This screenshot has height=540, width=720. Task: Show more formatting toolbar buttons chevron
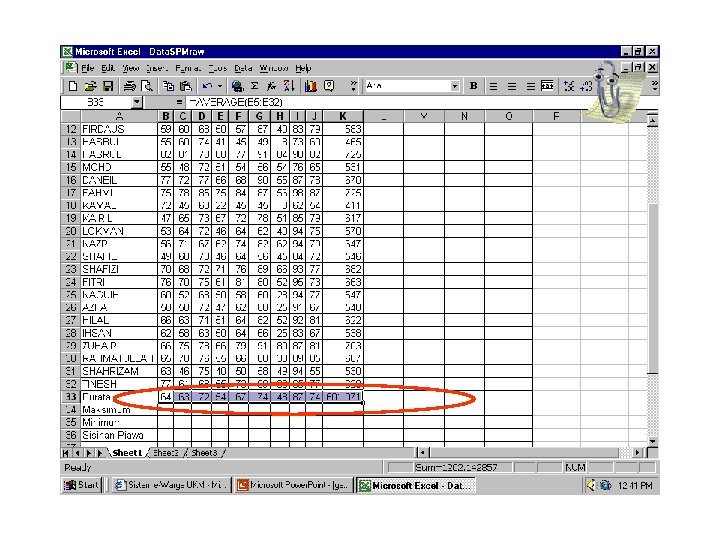click(655, 86)
